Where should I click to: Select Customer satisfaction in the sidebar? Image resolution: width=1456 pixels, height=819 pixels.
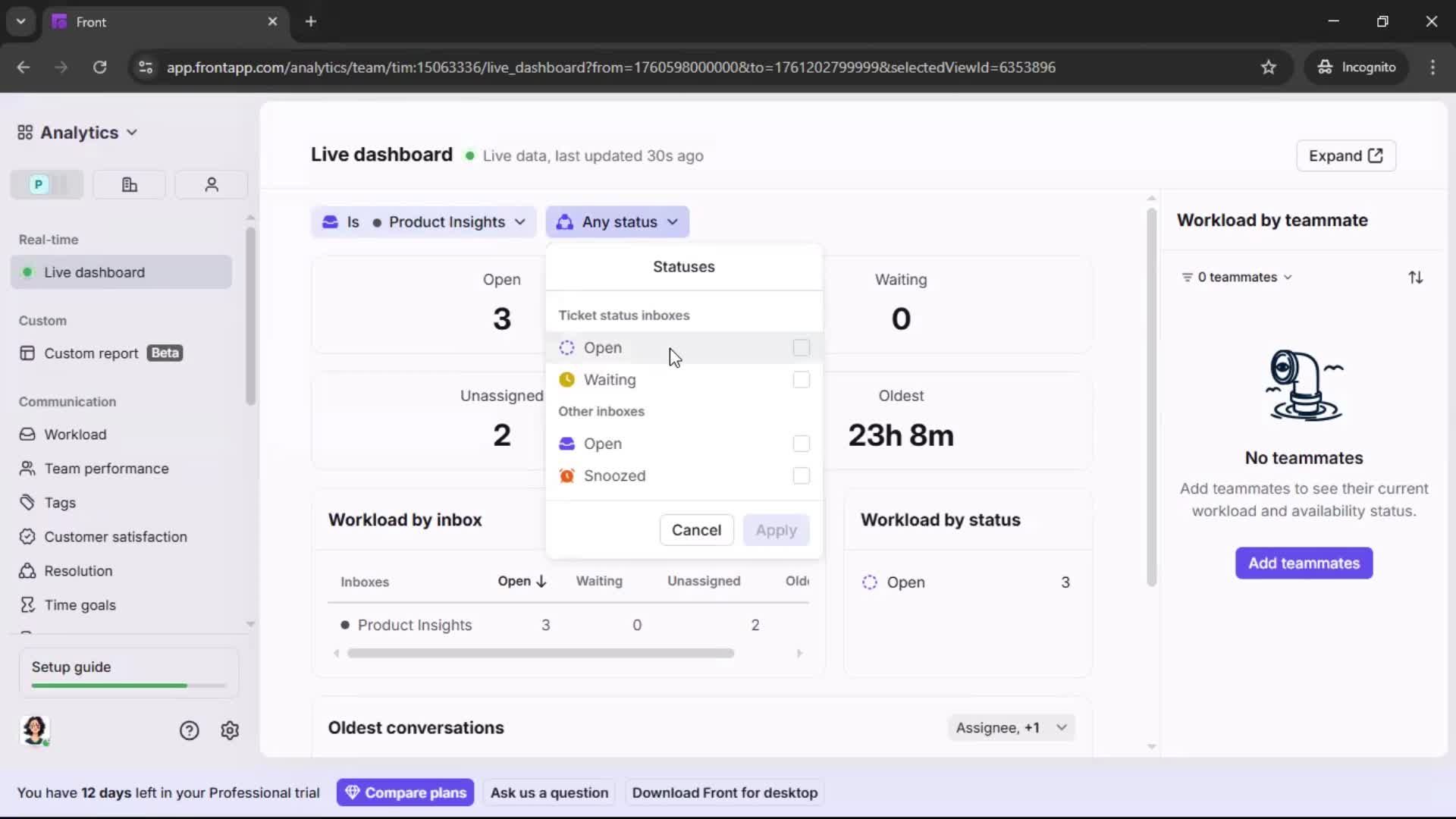(x=113, y=537)
